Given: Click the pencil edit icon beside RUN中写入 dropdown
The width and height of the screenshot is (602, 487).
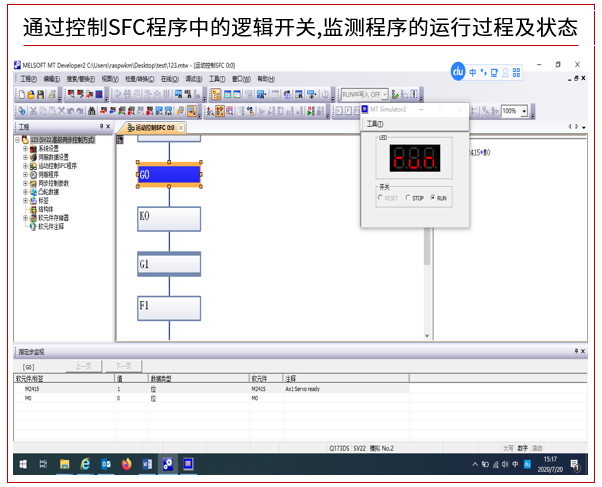Looking at the screenshot, I should [395, 94].
